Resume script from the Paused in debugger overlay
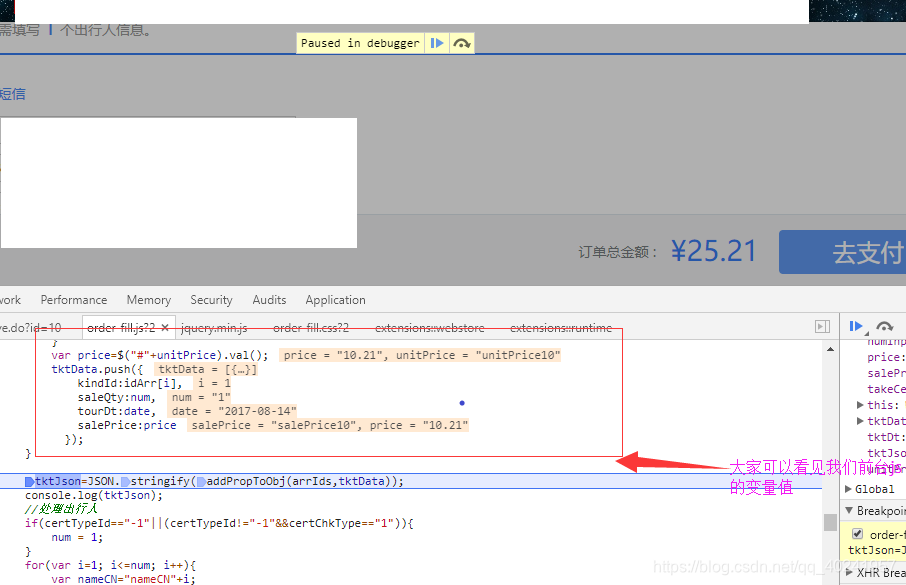The image size is (906, 585). coord(437,43)
